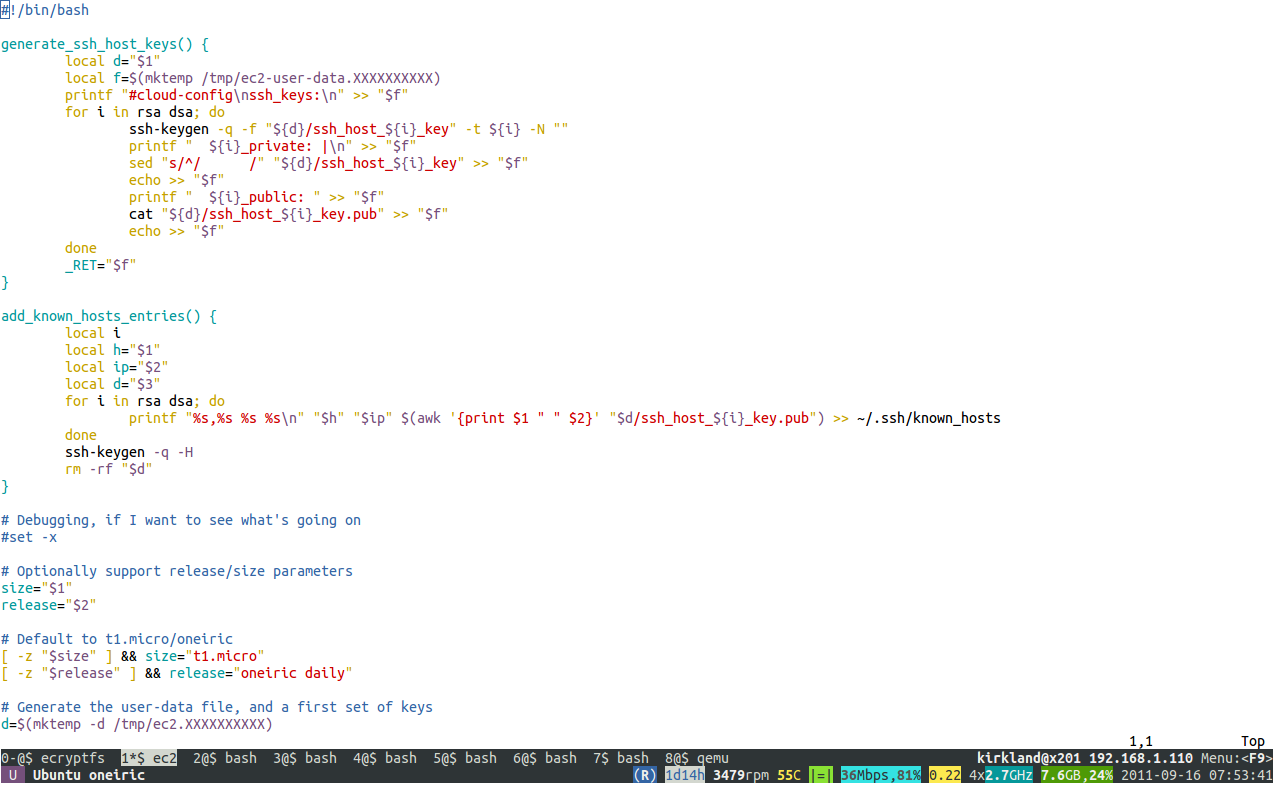Screen dimensions: 1280x800
Task: Switch to window 0 ecryptfs tab
Action: [x=52, y=758]
